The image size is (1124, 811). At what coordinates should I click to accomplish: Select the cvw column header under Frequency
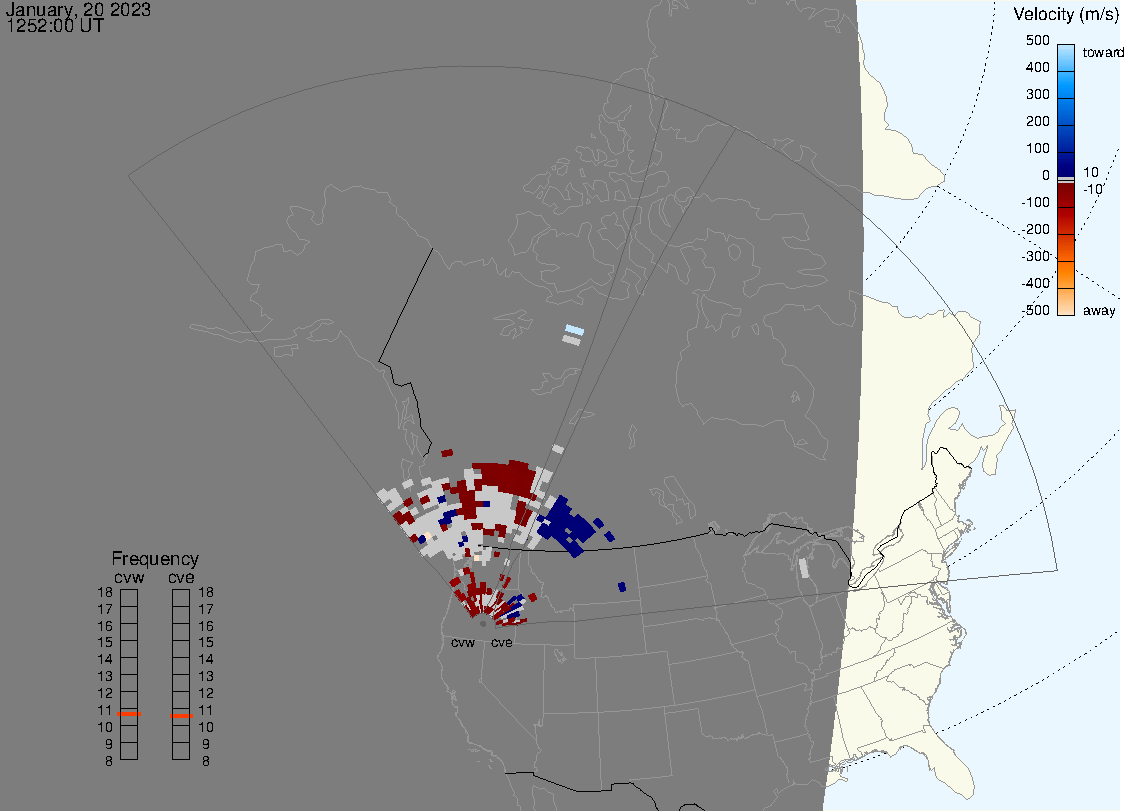pos(129,576)
